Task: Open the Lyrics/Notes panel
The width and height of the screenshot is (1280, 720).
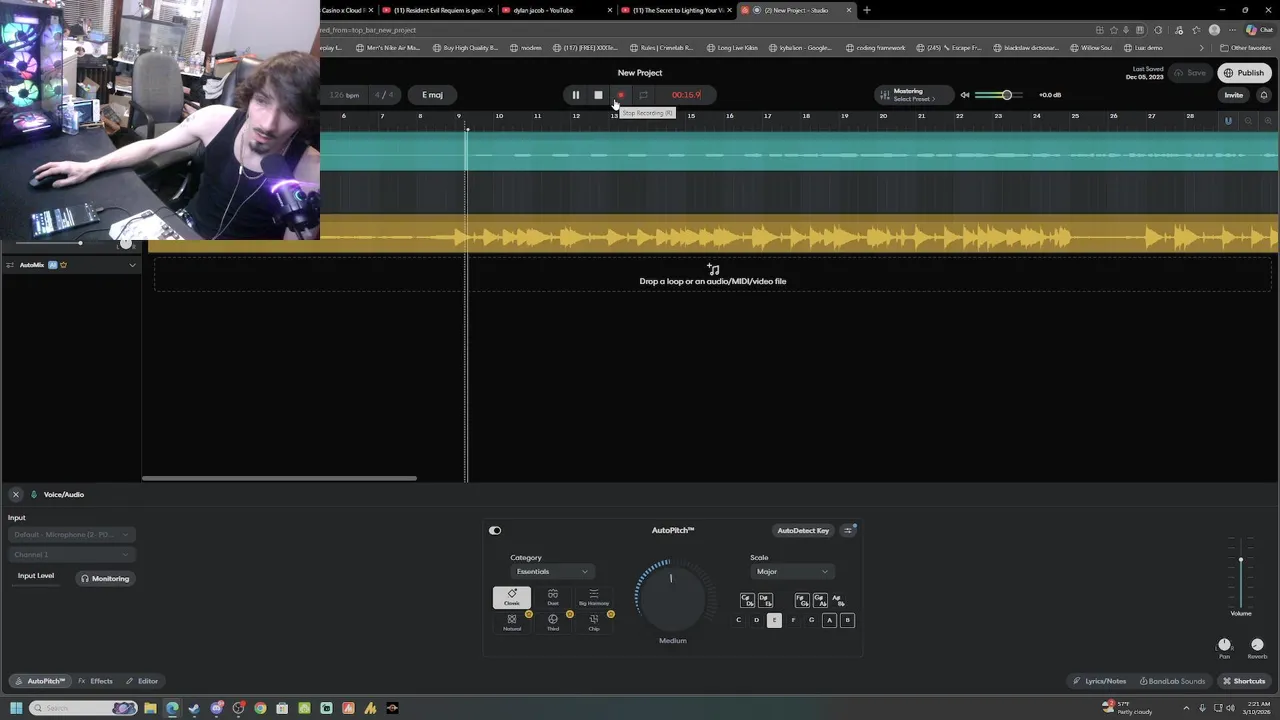Action: tap(1099, 681)
